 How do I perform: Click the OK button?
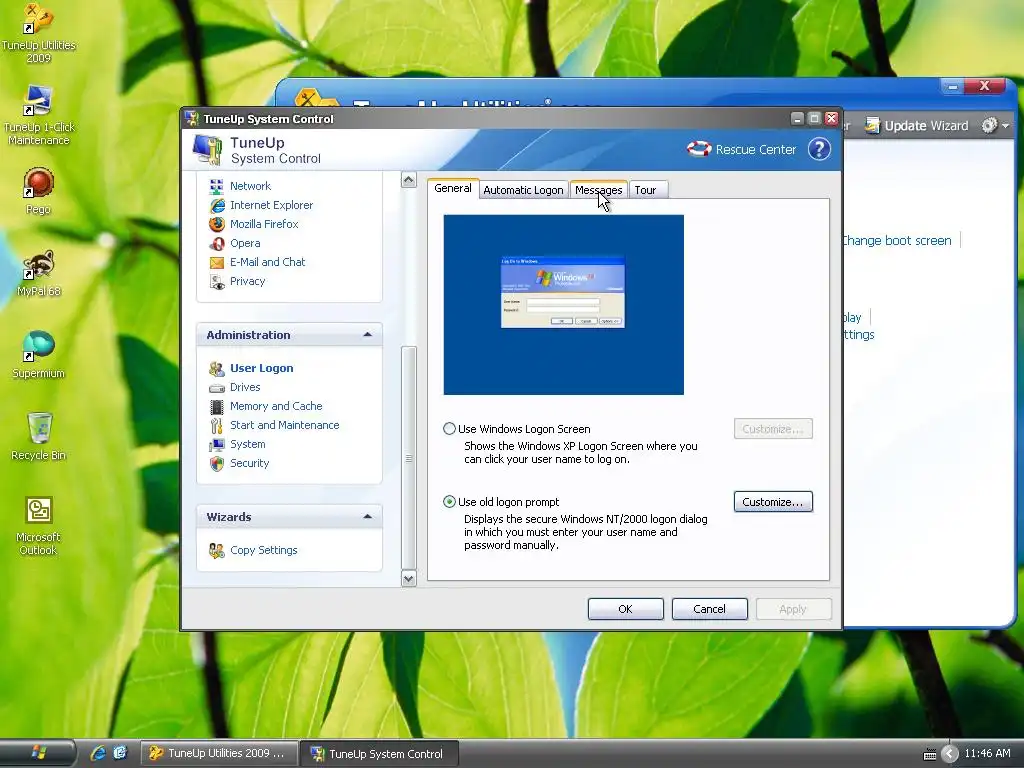(626, 609)
